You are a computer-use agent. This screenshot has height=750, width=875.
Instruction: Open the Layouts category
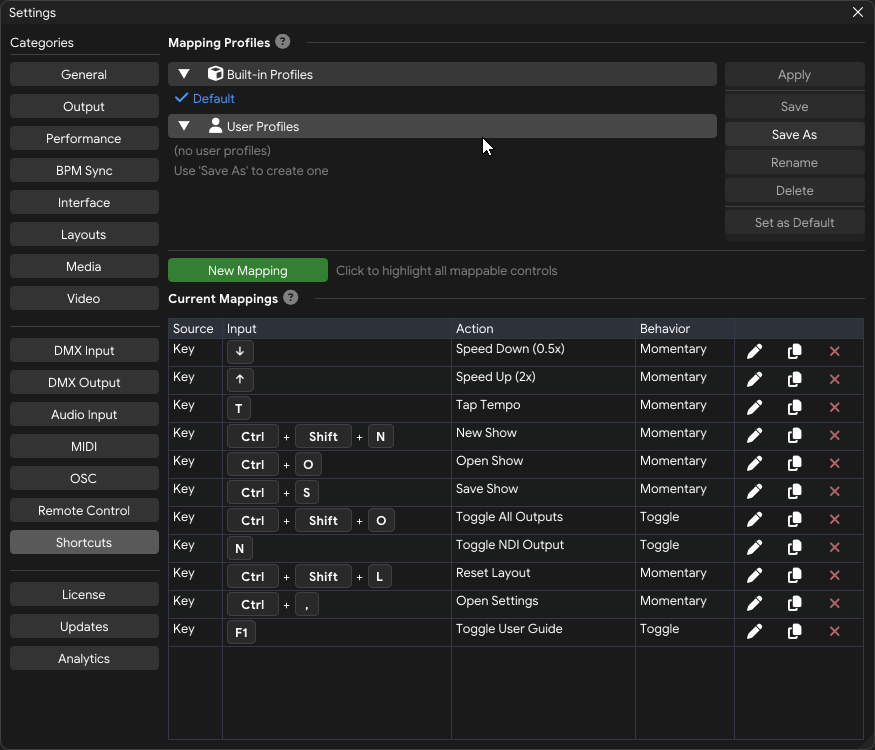click(84, 234)
